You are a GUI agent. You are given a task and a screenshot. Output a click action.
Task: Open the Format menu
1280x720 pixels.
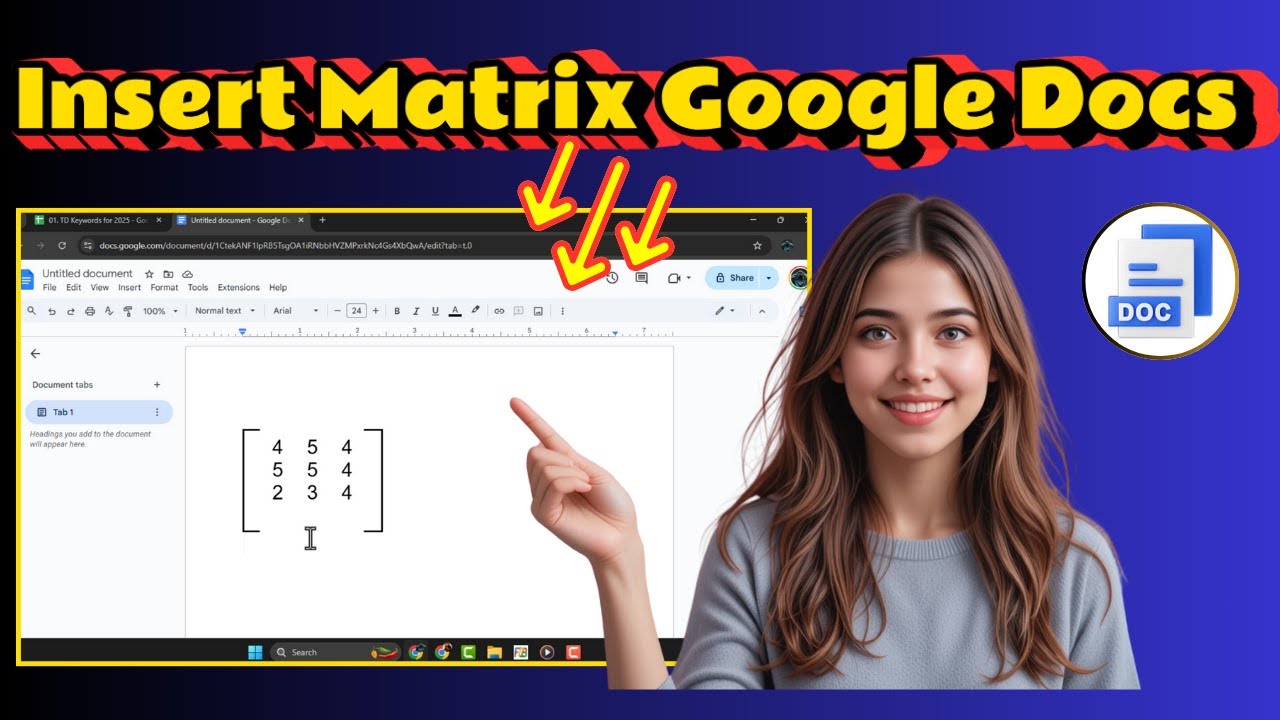(164, 288)
